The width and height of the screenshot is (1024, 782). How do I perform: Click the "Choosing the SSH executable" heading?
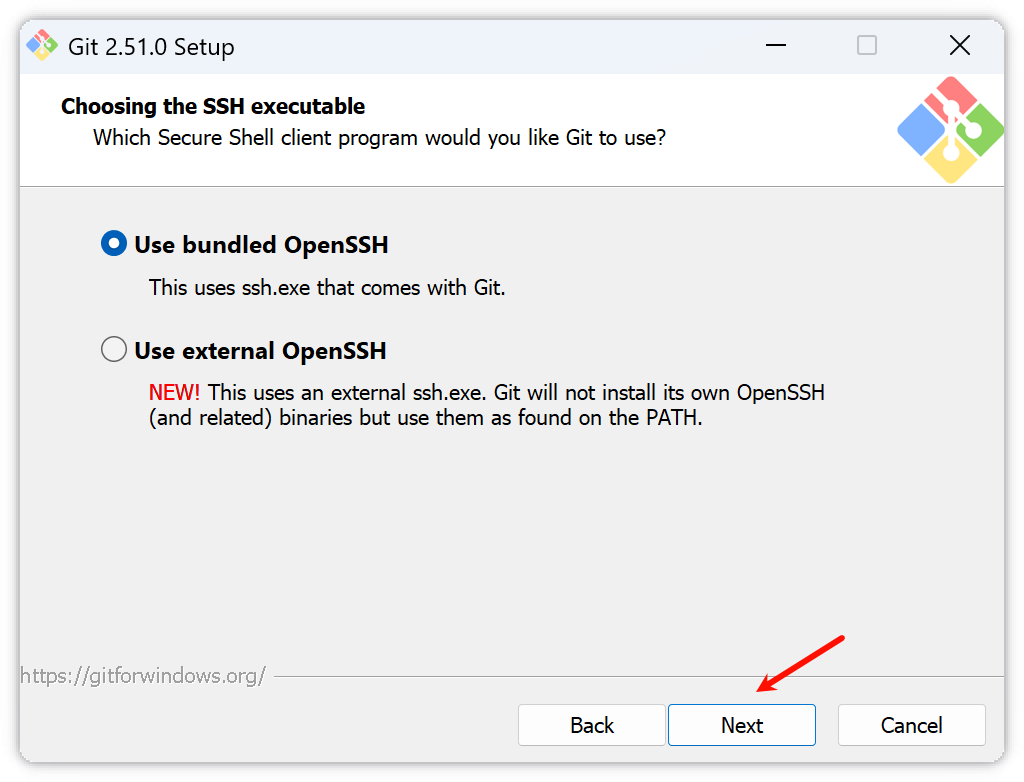coord(213,107)
